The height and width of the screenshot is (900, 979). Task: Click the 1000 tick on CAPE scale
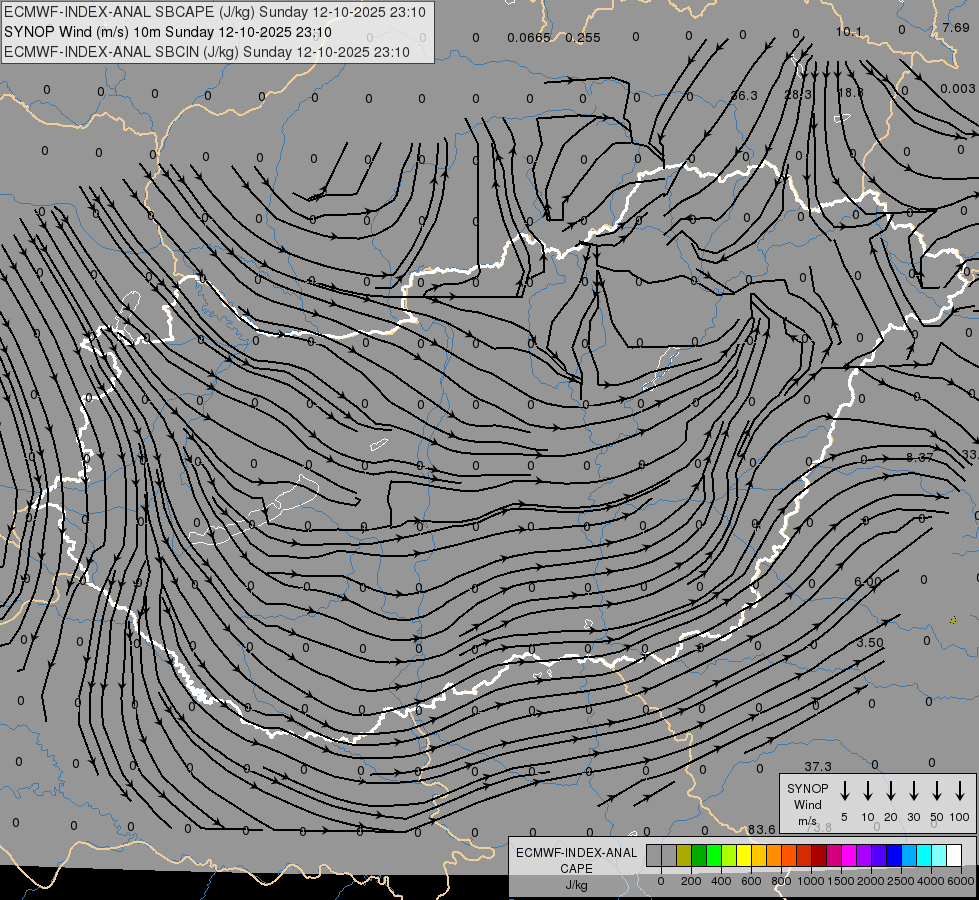[811, 881]
